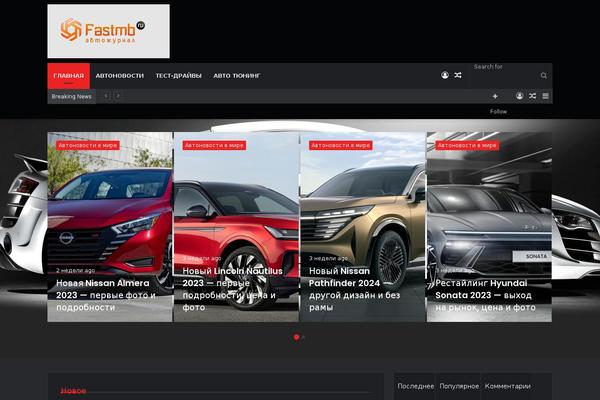Click the plus Follow icon
The height and width of the screenshot is (400, 600).
click(495, 96)
